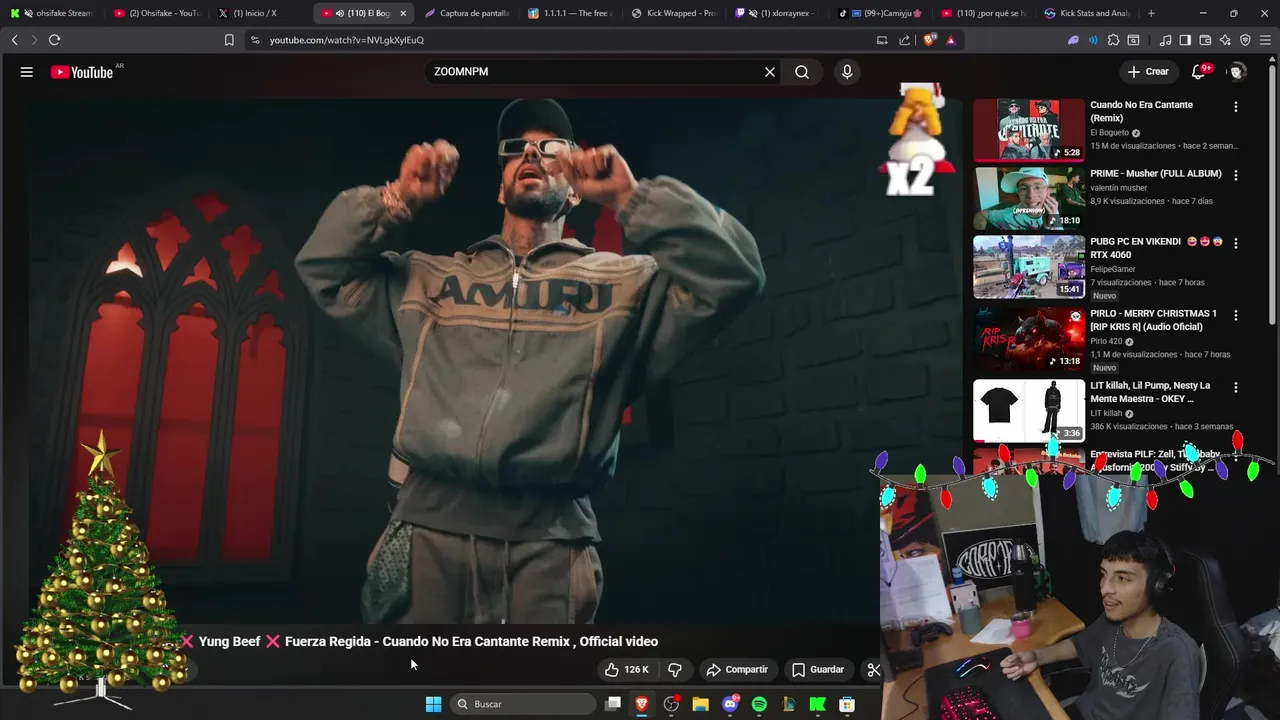
Task: Open the YouTube notifications bell
Action: point(1199,72)
